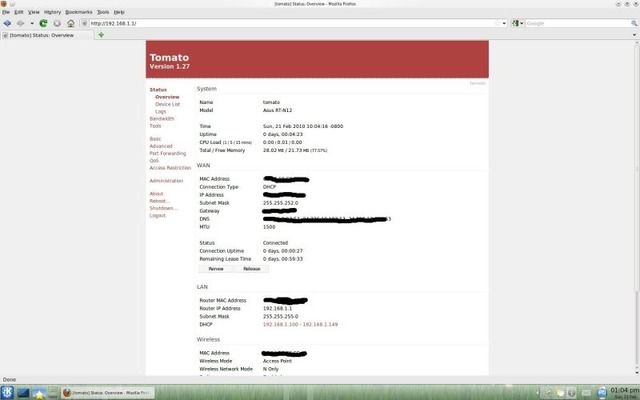Open Port Forwarding settings

(167, 153)
